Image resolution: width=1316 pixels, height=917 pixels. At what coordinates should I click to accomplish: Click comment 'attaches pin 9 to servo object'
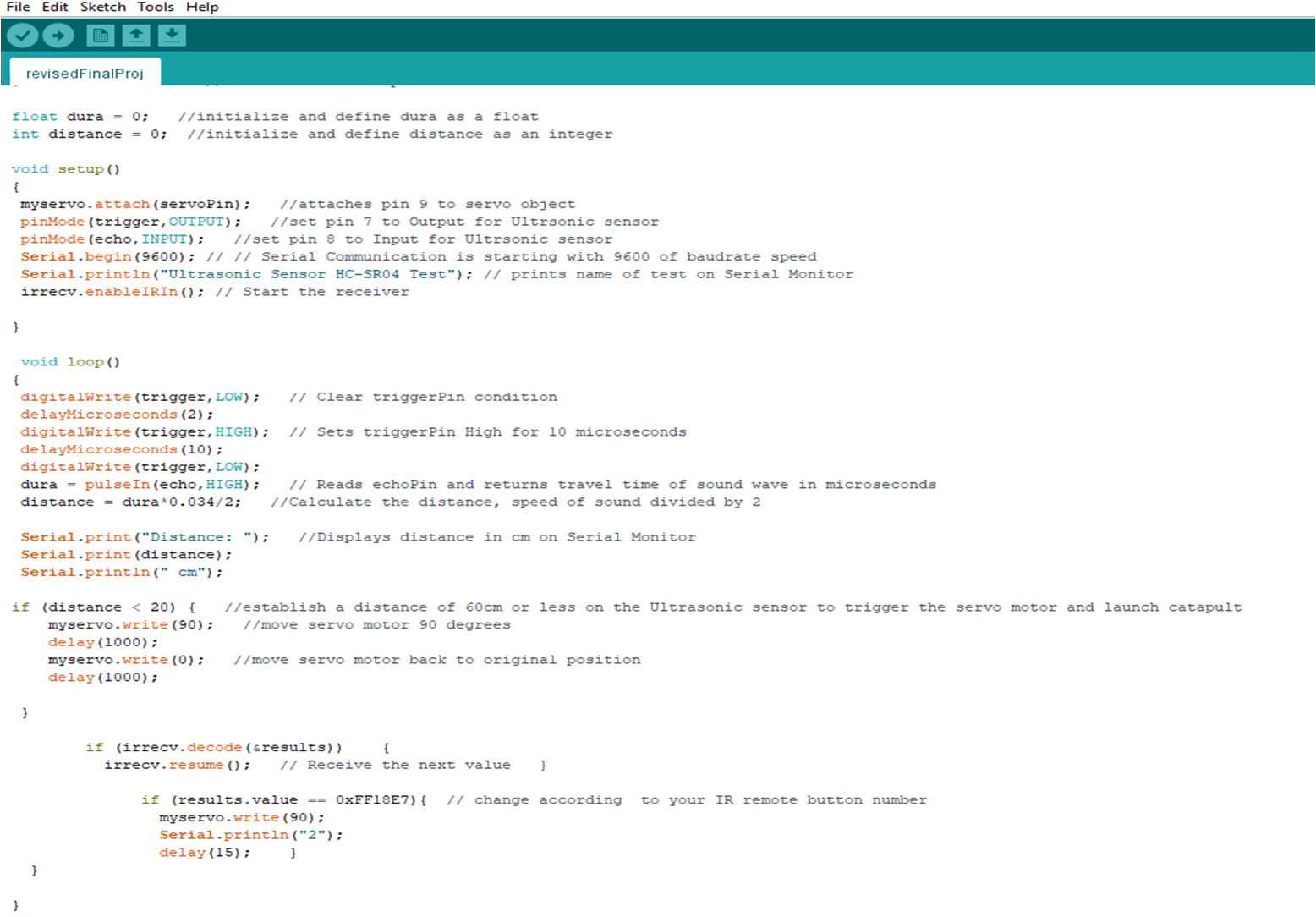(x=428, y=204)
